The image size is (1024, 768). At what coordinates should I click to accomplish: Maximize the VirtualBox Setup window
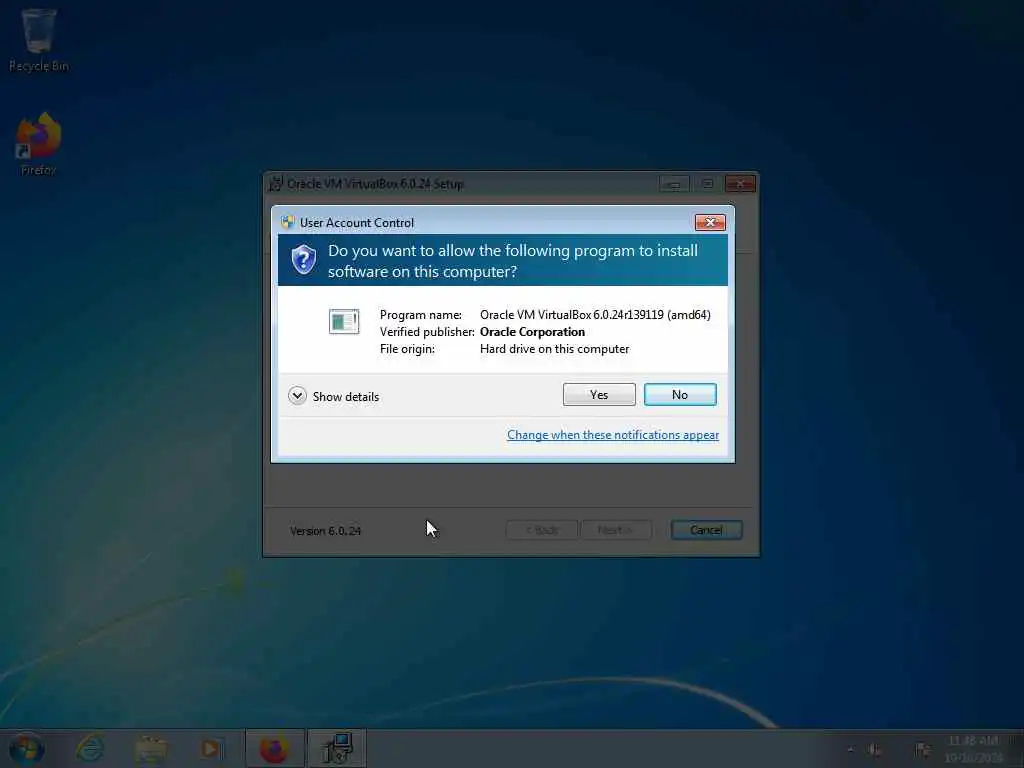707,184
